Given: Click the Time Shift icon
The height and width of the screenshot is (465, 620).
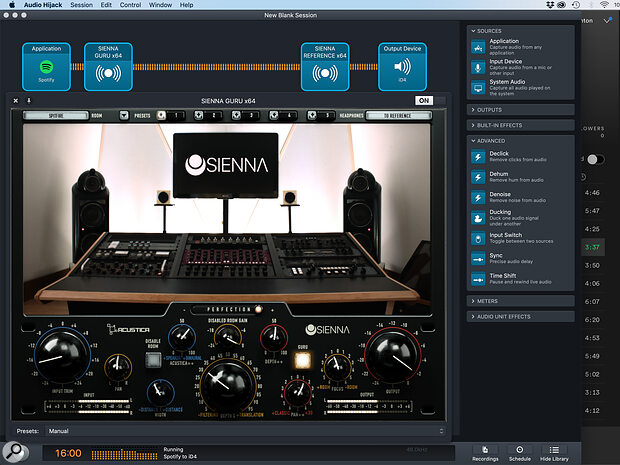Looking at the screenshot, I should [x=478, y=279].
